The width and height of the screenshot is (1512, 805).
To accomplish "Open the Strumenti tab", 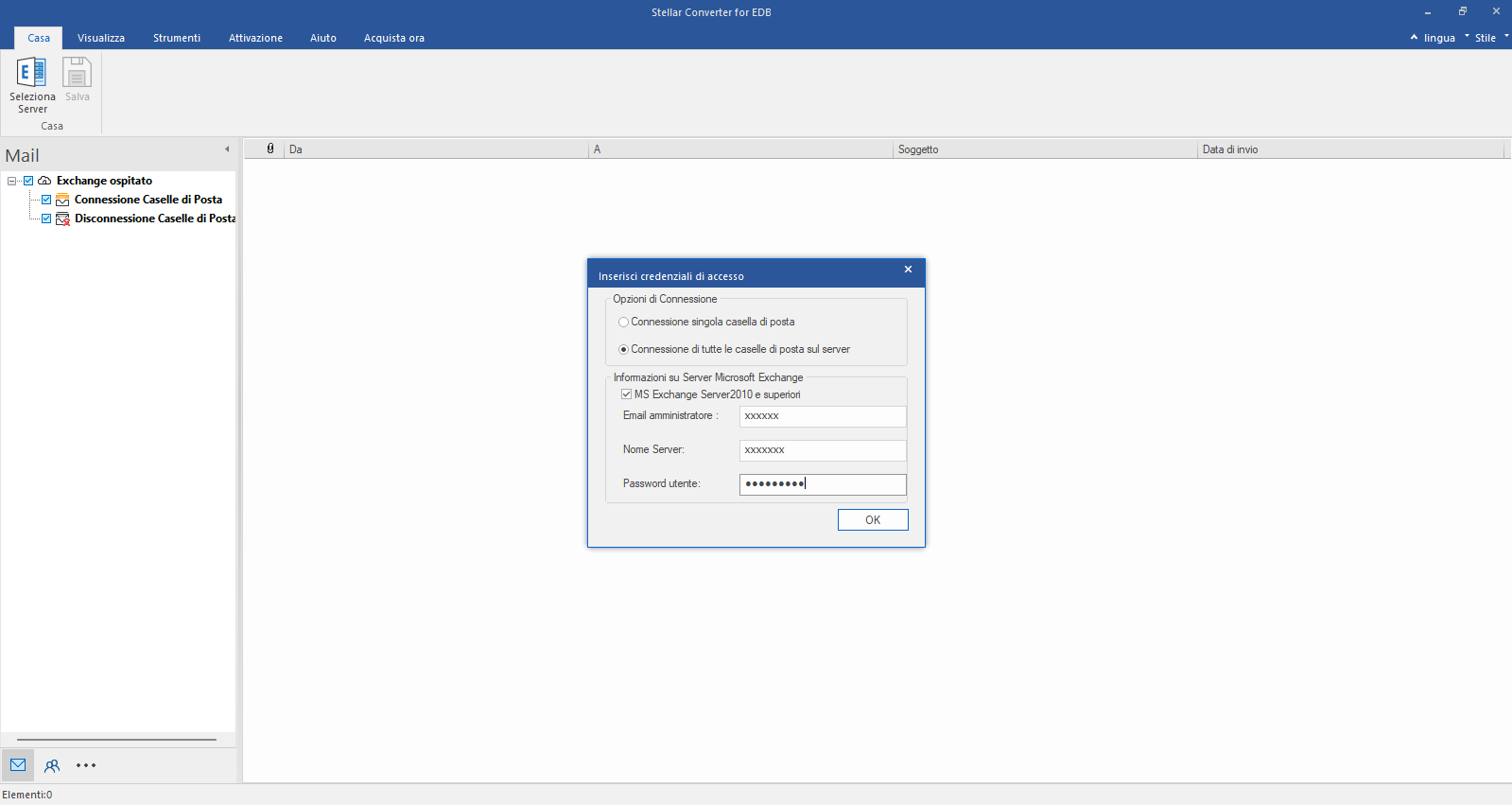I will [177, 38].
